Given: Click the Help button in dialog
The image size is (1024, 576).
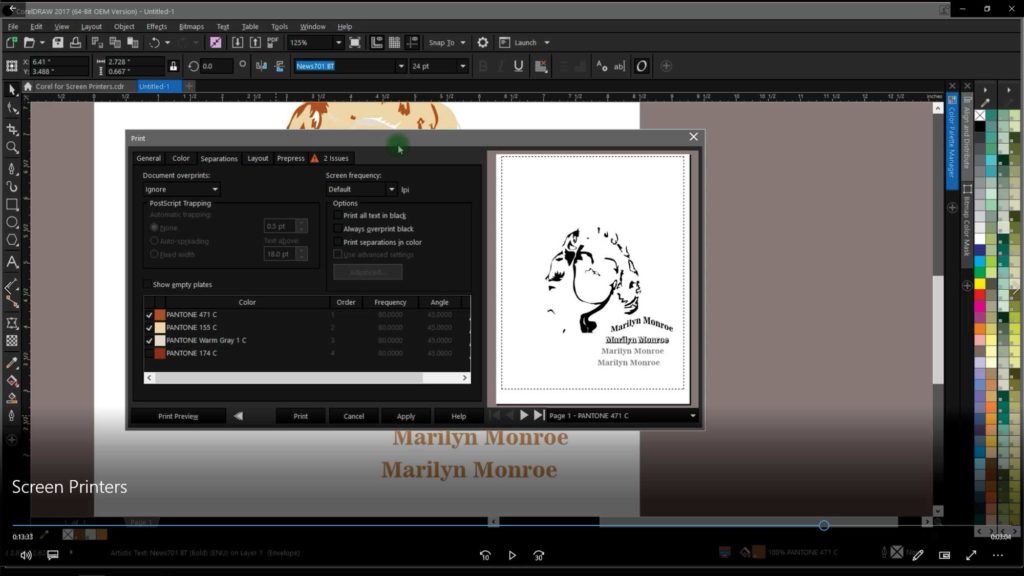Looking at the screenshot, I should coord(458,416).
